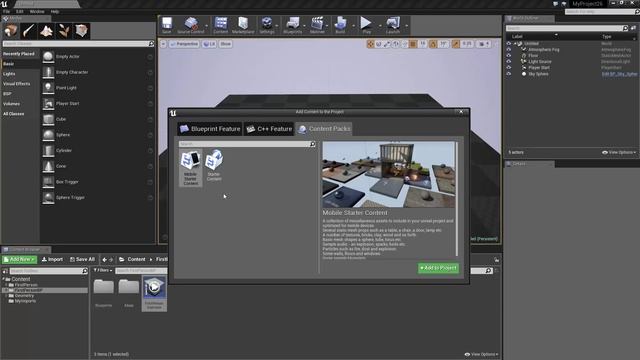Screen dimensions: 640x360
Task: Select Geometry Editing mode cube icon
Action: coord(82,31)
